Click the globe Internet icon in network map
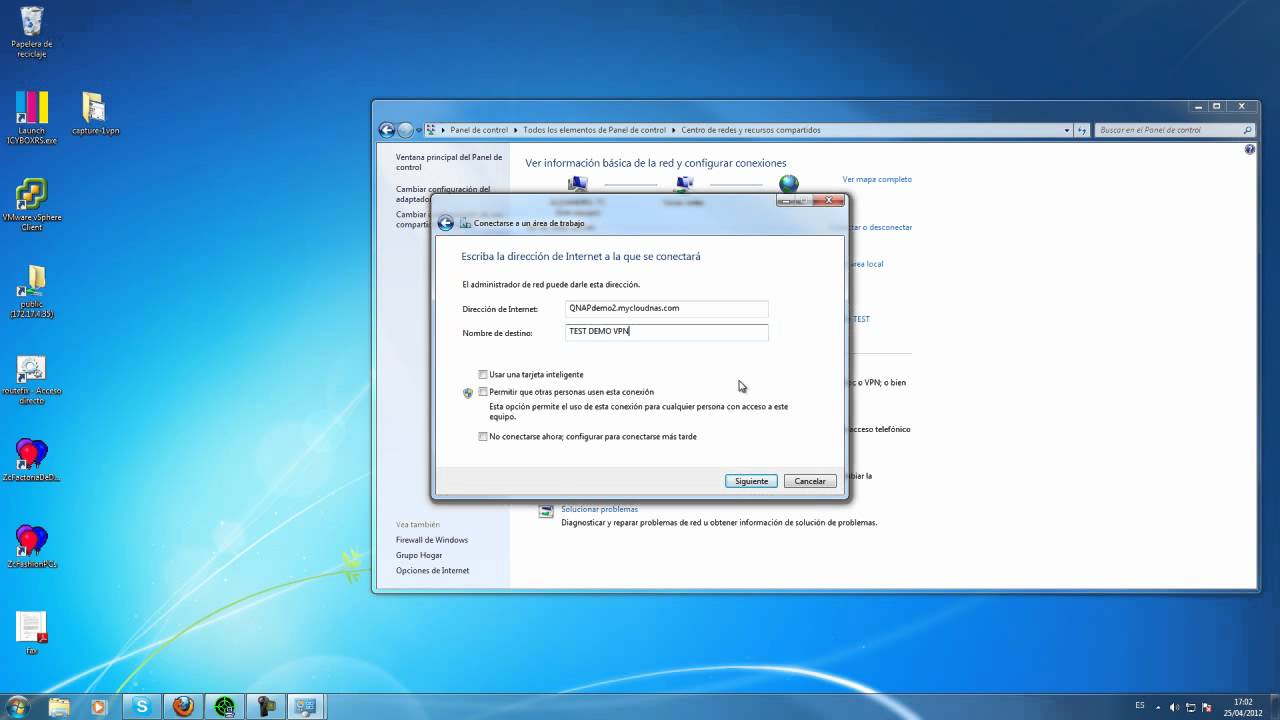1280x720 pixels. [789, 184]
